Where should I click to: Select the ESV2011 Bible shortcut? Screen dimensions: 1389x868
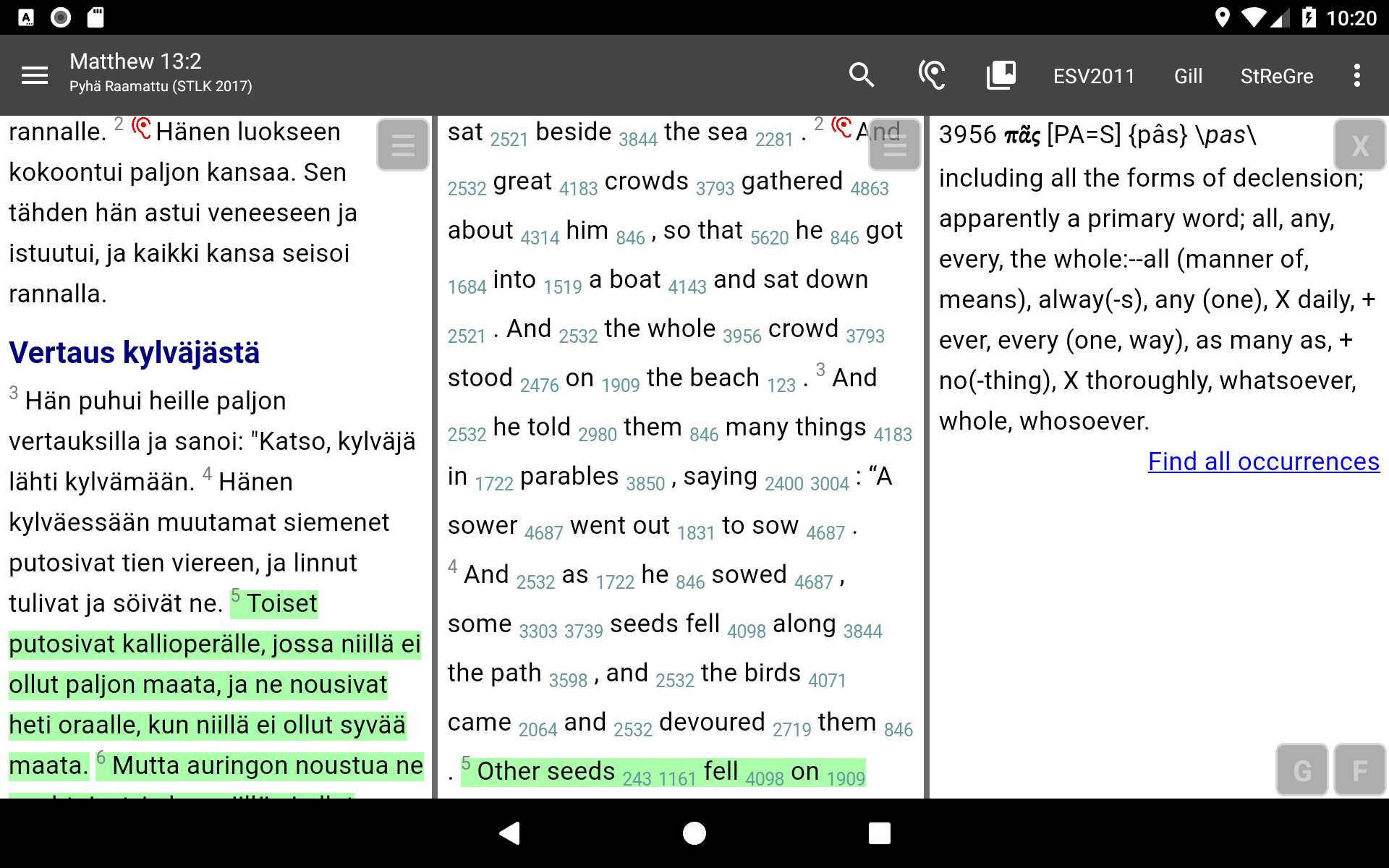coord(1094,76)
